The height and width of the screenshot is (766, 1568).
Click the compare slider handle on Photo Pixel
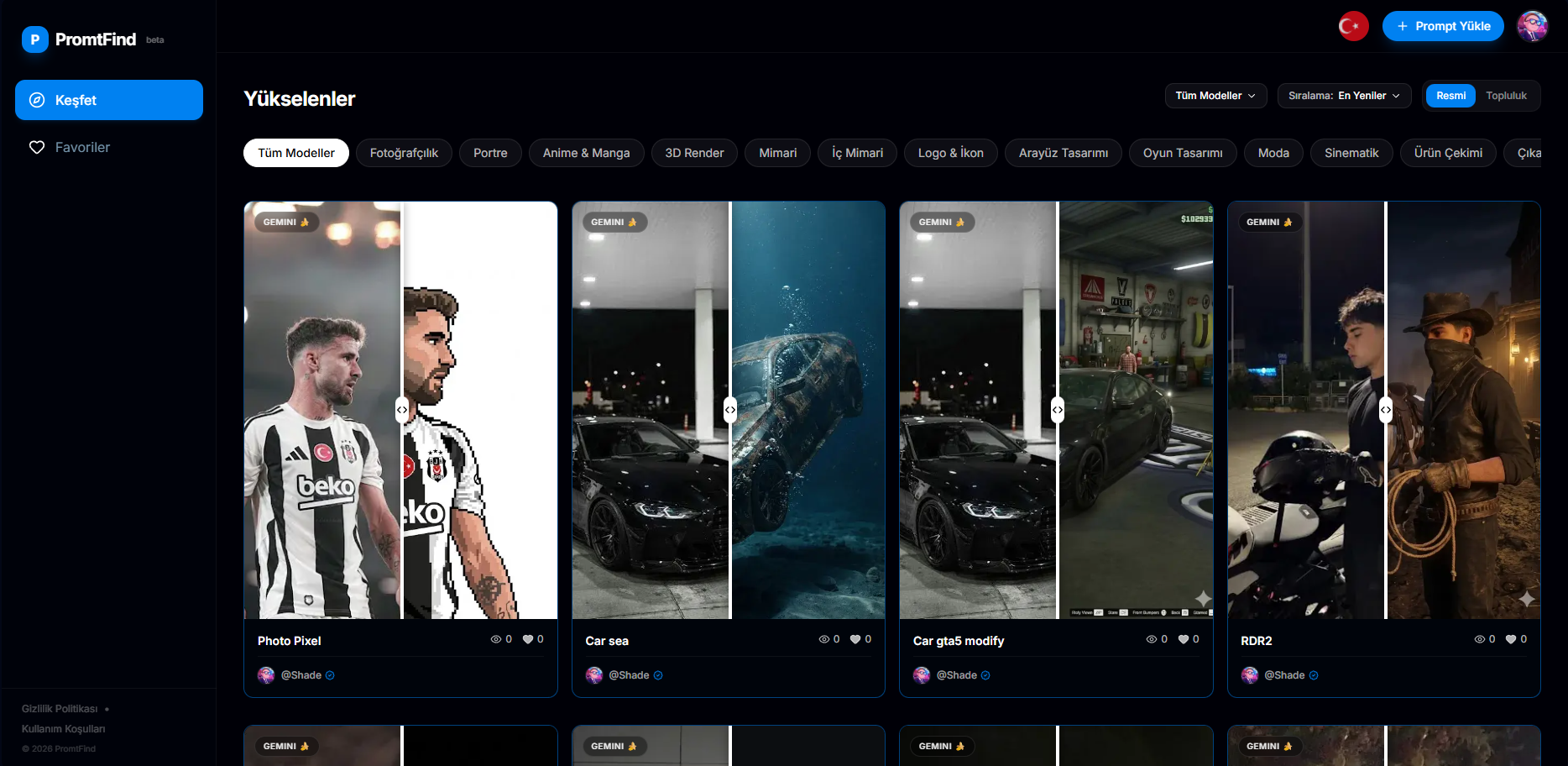point(402,410)
